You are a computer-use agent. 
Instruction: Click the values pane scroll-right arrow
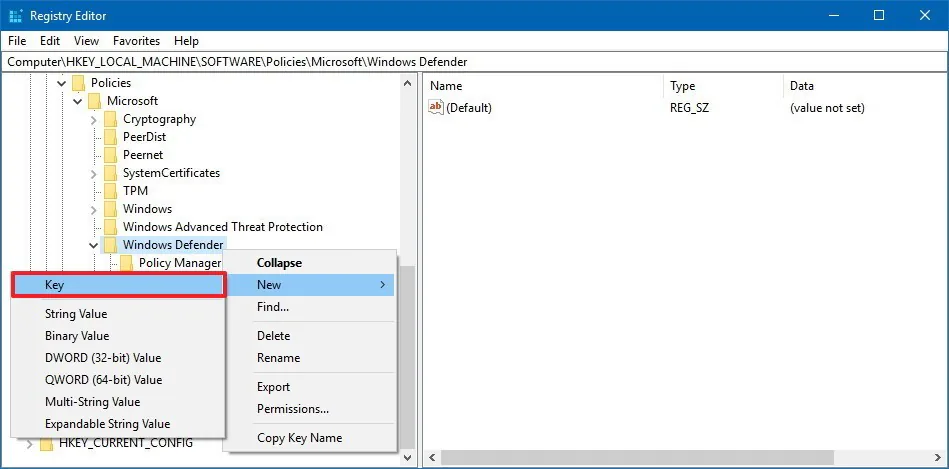point(938,458)
